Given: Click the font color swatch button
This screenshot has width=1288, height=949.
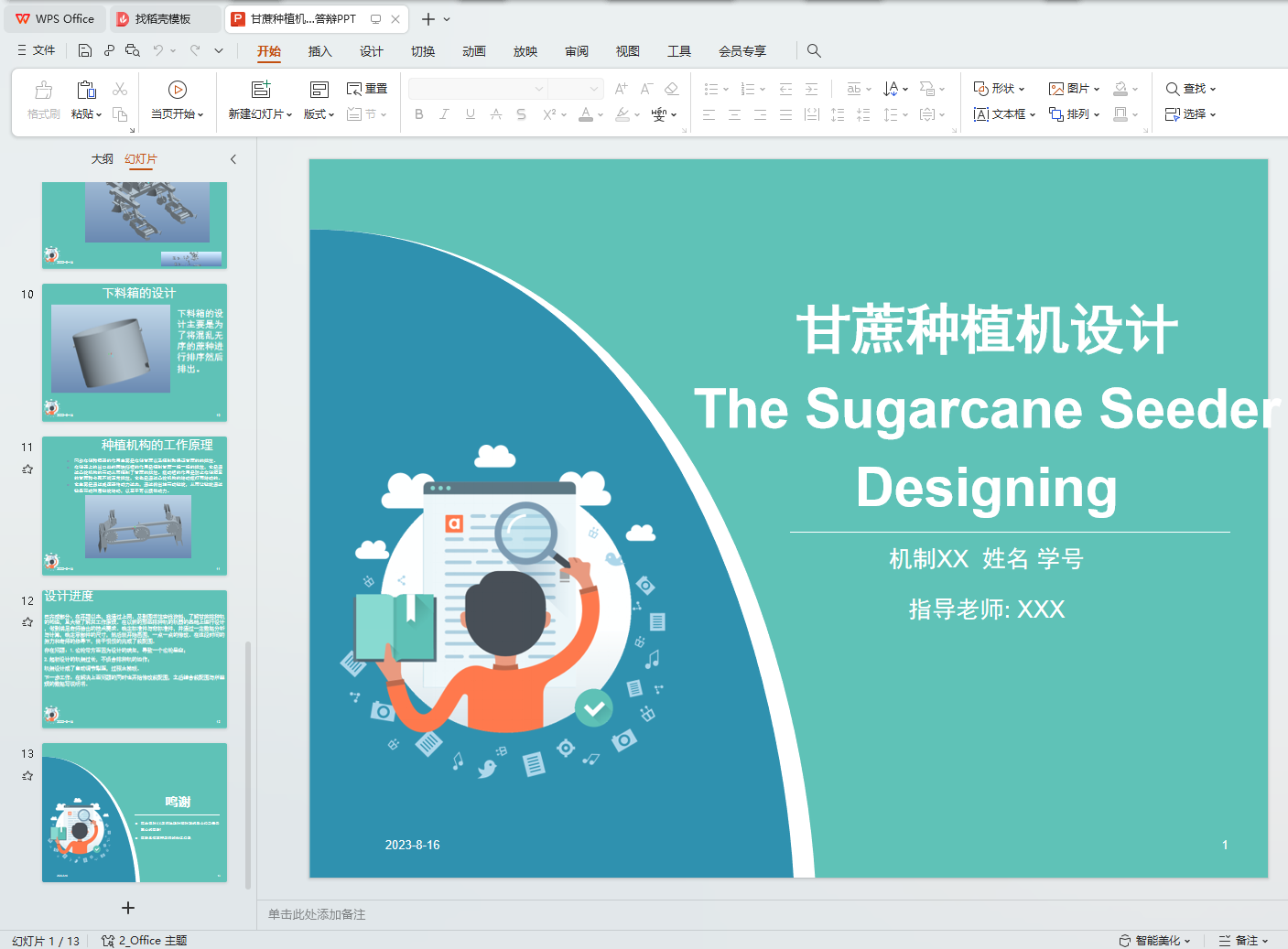Looking at the screenshot, I should point(586,114).
